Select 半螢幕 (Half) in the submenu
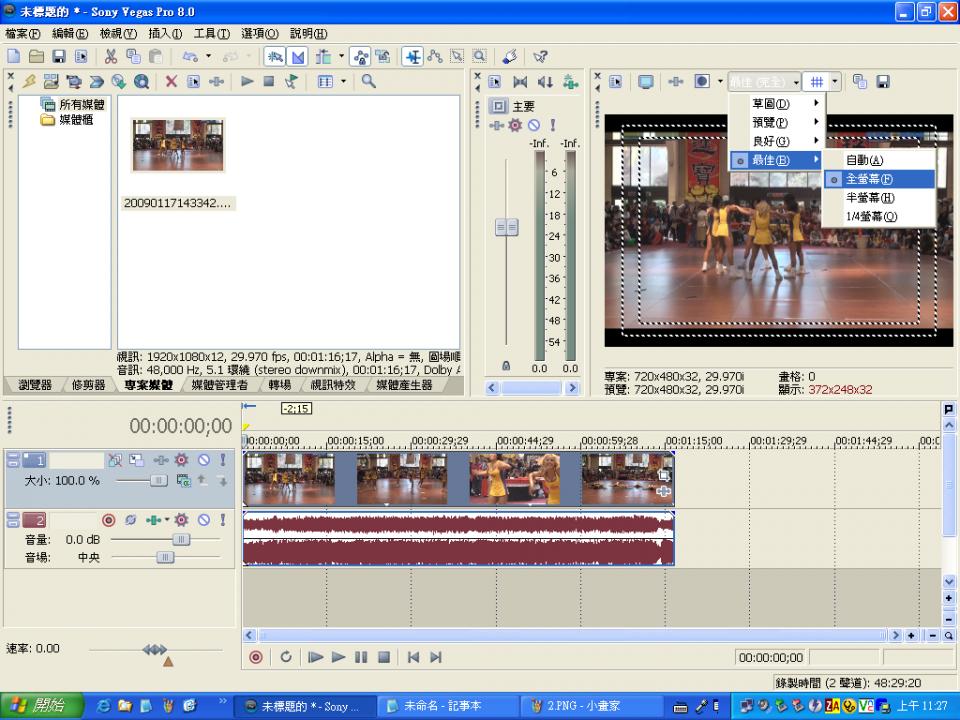 point(869,197)
